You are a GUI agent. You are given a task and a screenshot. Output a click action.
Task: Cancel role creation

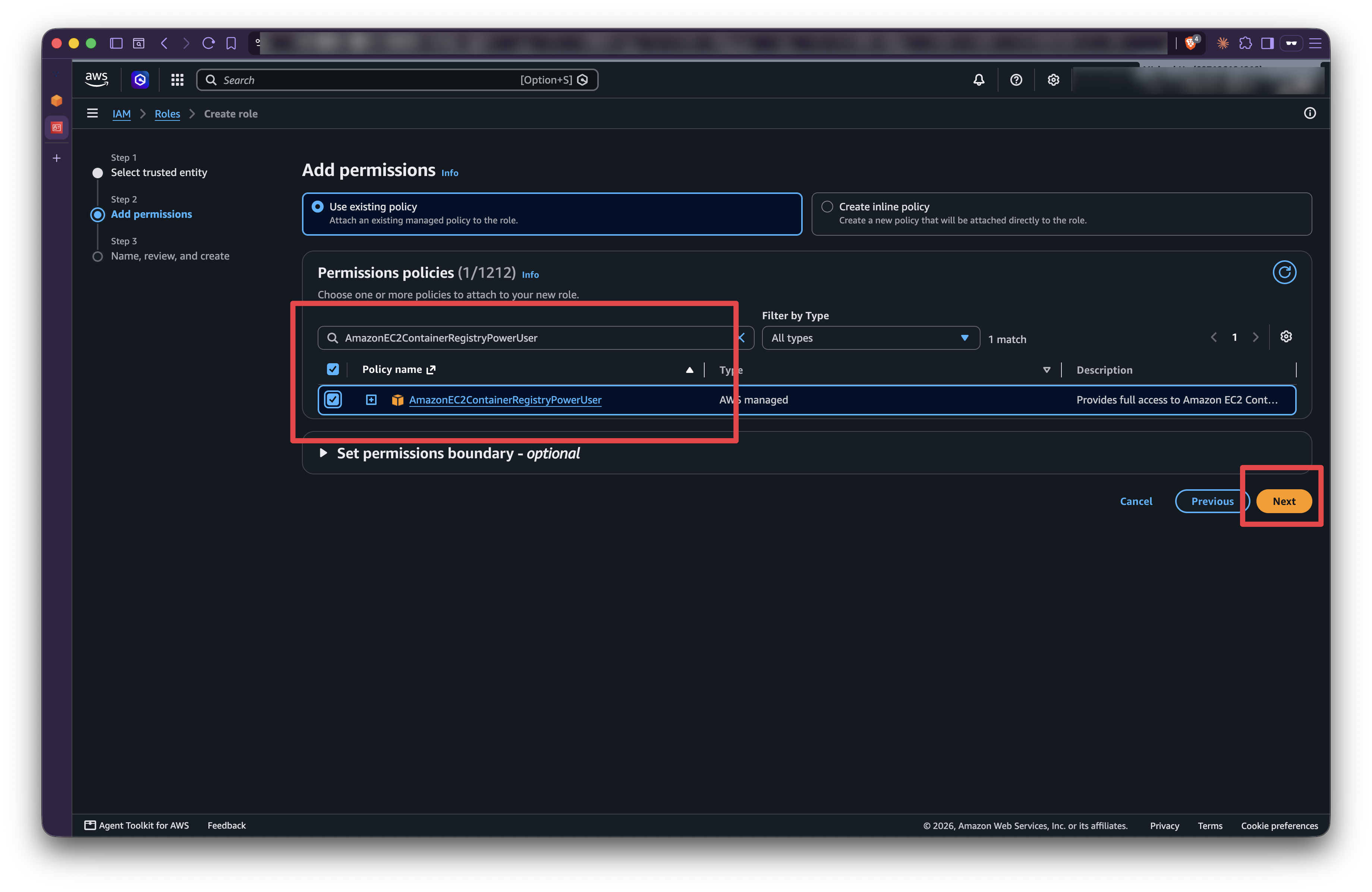1136,501
